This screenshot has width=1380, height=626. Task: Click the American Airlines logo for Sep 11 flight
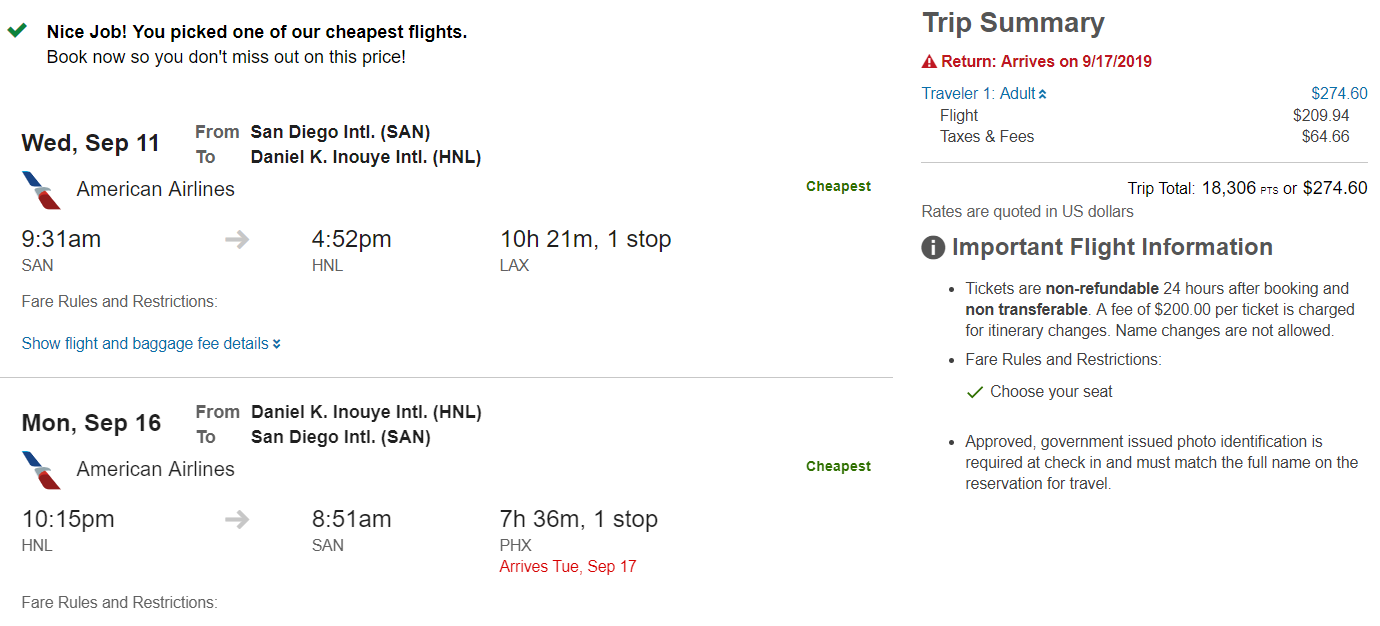click(x=41, y=190)
